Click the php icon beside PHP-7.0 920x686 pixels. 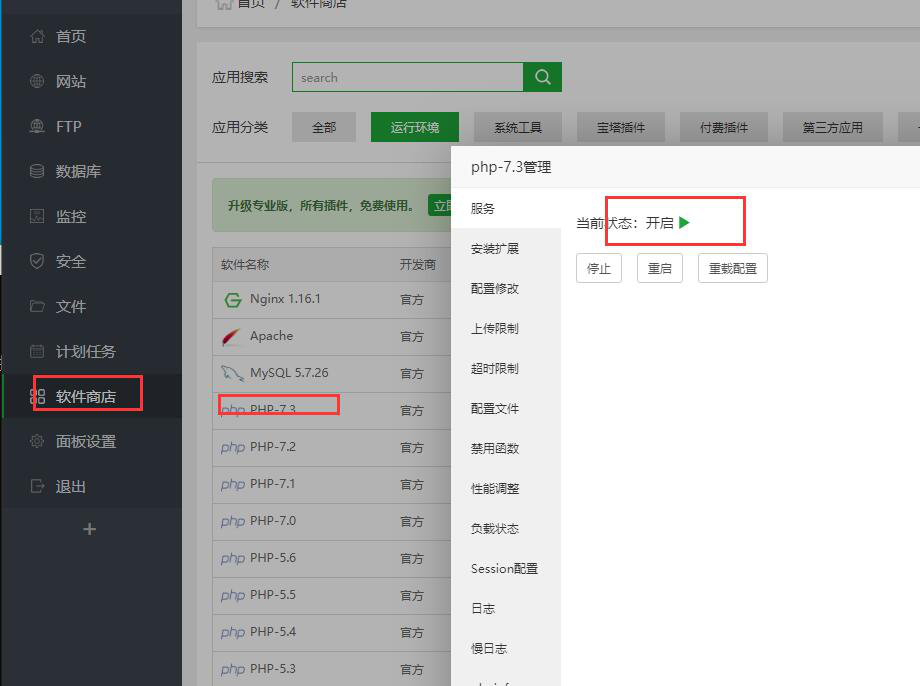(232, 521)
